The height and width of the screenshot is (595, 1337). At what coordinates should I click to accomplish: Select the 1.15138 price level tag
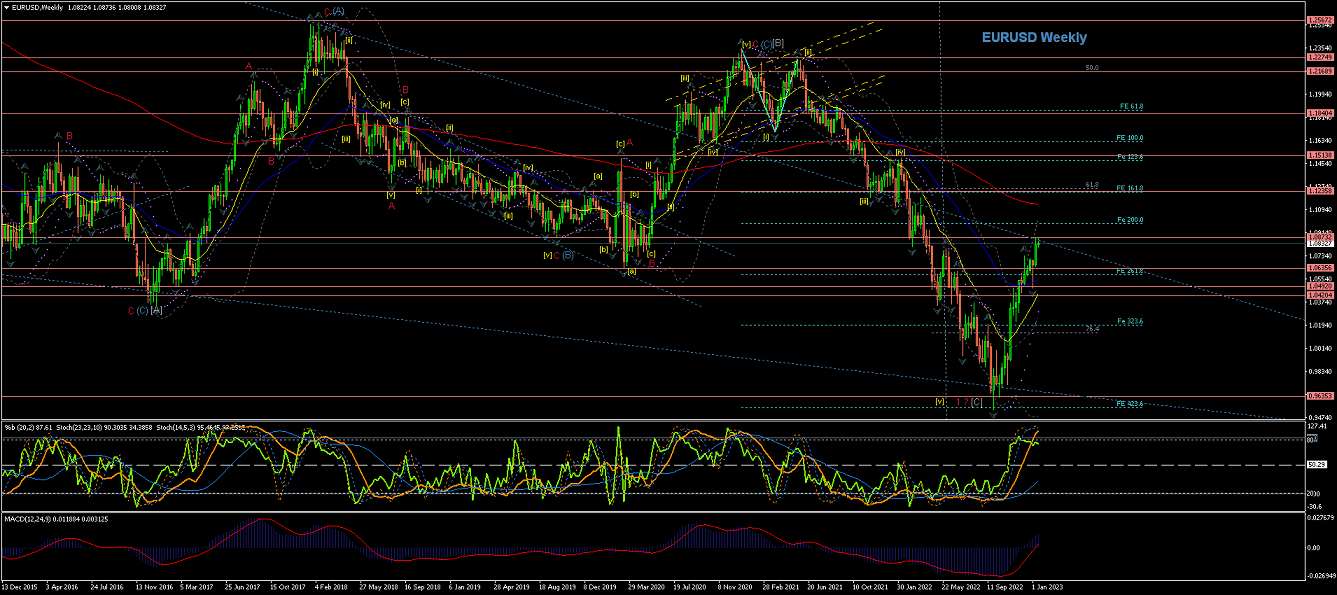[x=1322, y=156]
